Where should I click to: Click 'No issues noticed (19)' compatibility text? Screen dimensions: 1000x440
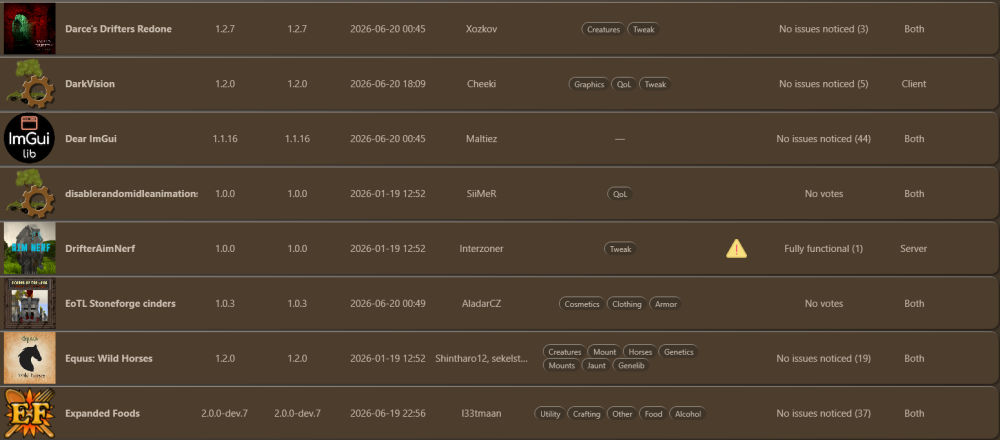coord(823,358)
